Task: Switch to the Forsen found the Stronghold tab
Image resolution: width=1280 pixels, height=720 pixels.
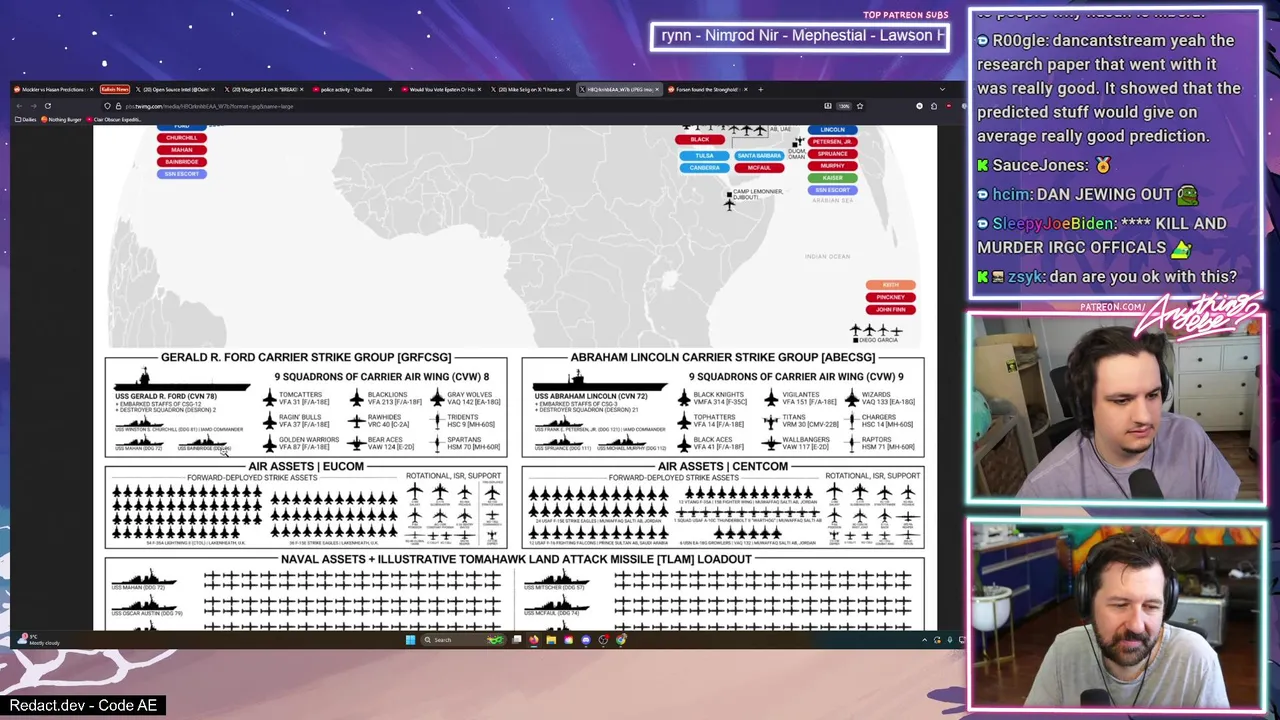Action: 706,89
